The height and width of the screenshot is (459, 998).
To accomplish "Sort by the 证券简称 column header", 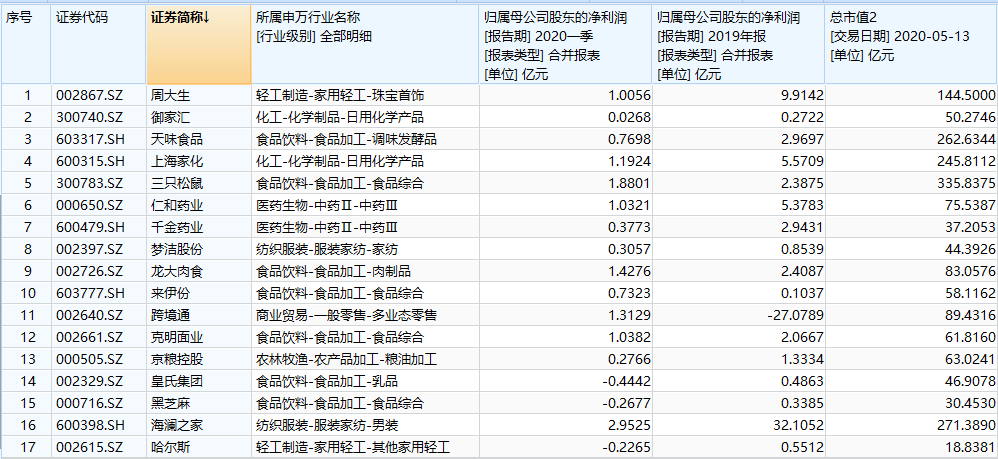I will click(199, 45).
